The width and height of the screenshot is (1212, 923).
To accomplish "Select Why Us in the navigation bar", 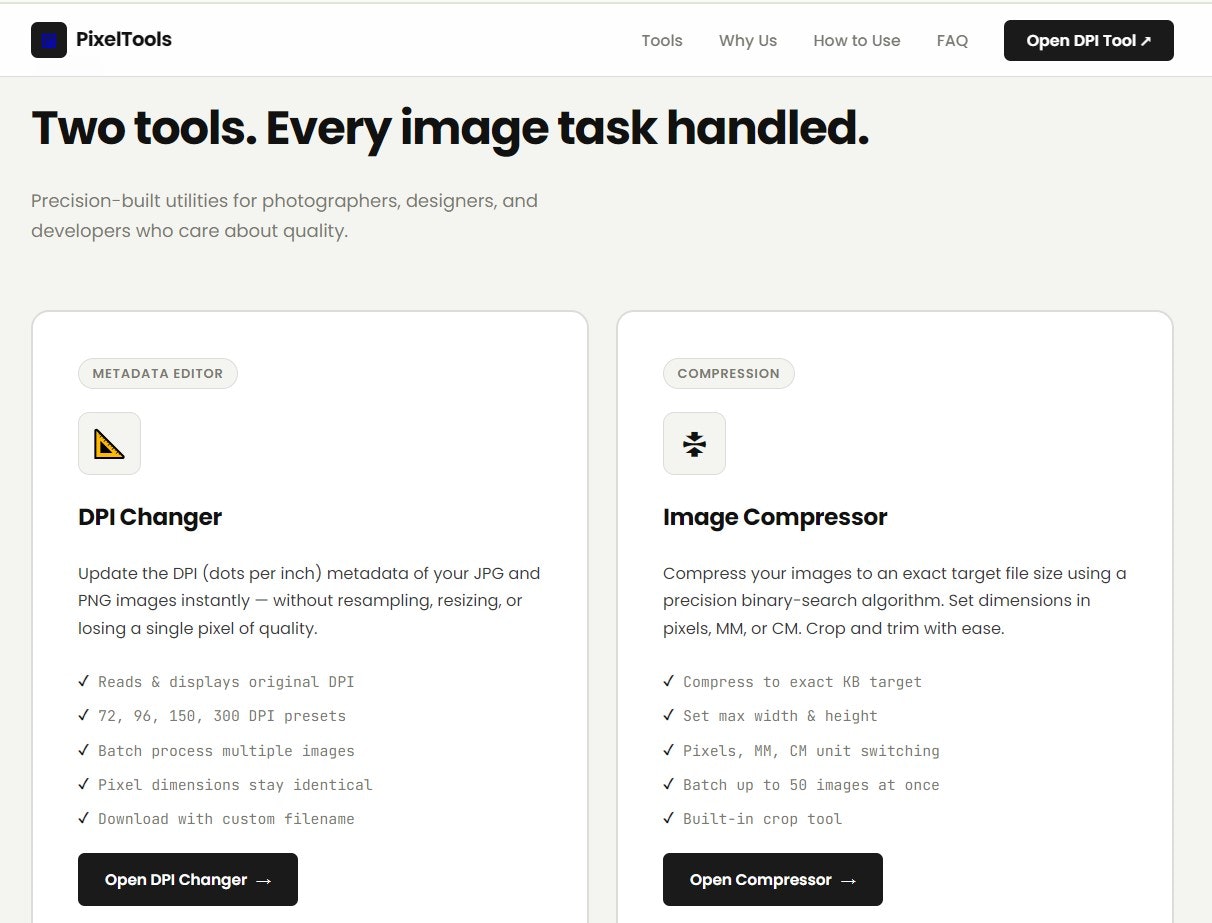I will point(747,40).
